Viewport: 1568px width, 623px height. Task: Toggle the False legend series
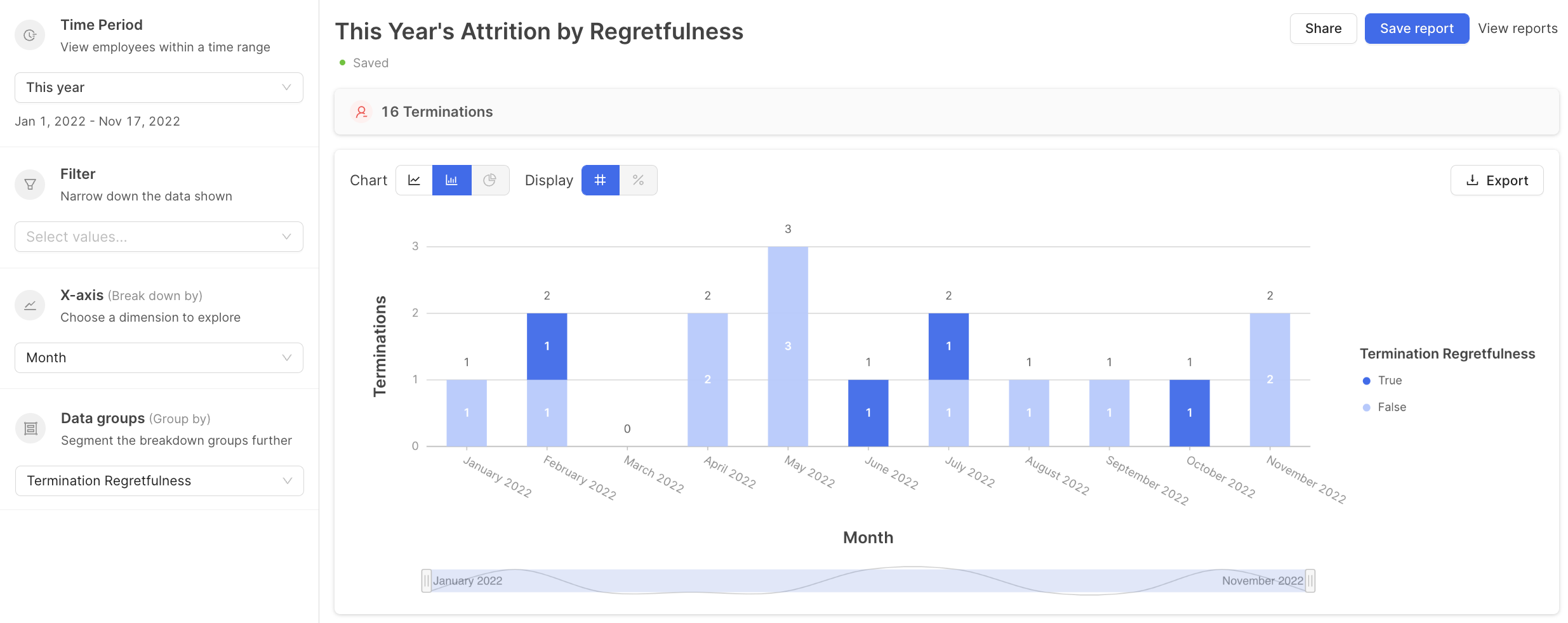coord(1385,407)
